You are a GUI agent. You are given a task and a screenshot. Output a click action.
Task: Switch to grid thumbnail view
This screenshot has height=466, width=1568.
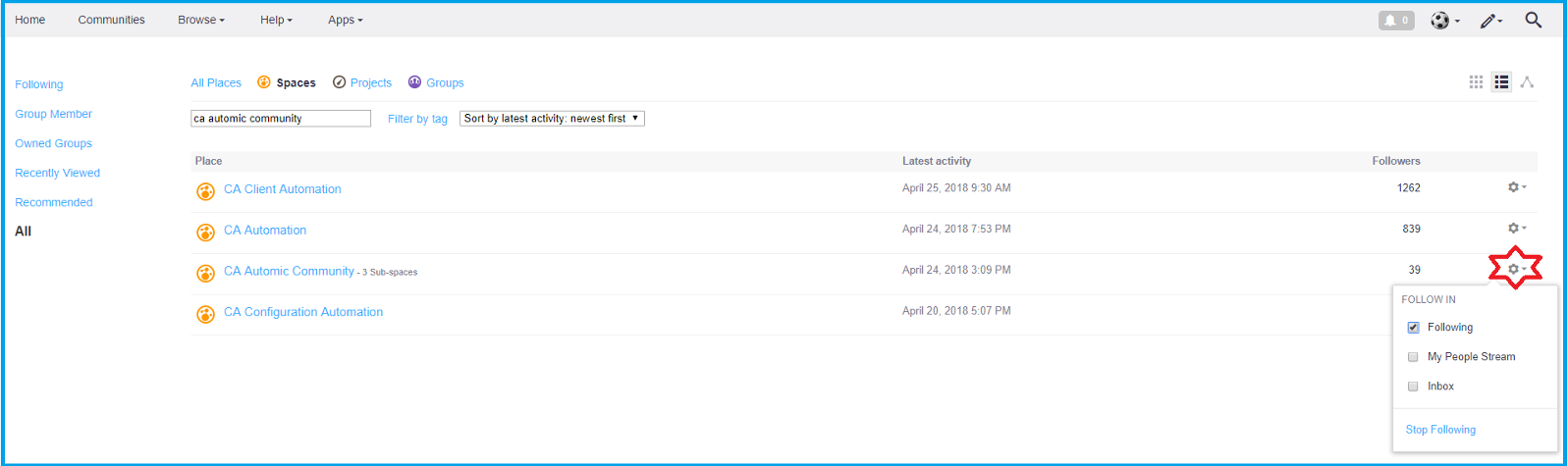point(1476,82)
